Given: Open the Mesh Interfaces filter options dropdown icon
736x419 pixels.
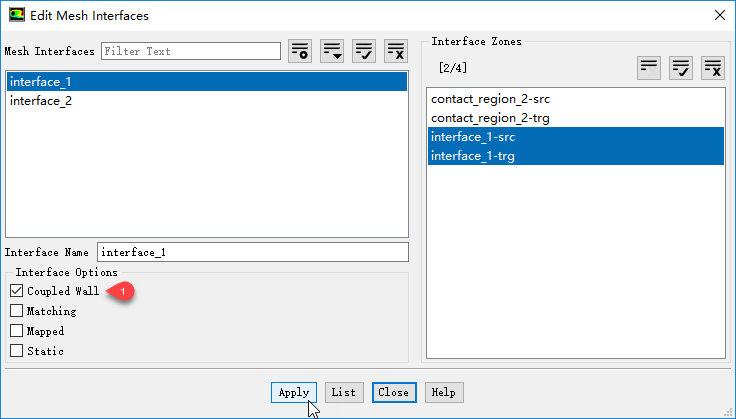Looking at the screenshot, I should tap(332, 52).
